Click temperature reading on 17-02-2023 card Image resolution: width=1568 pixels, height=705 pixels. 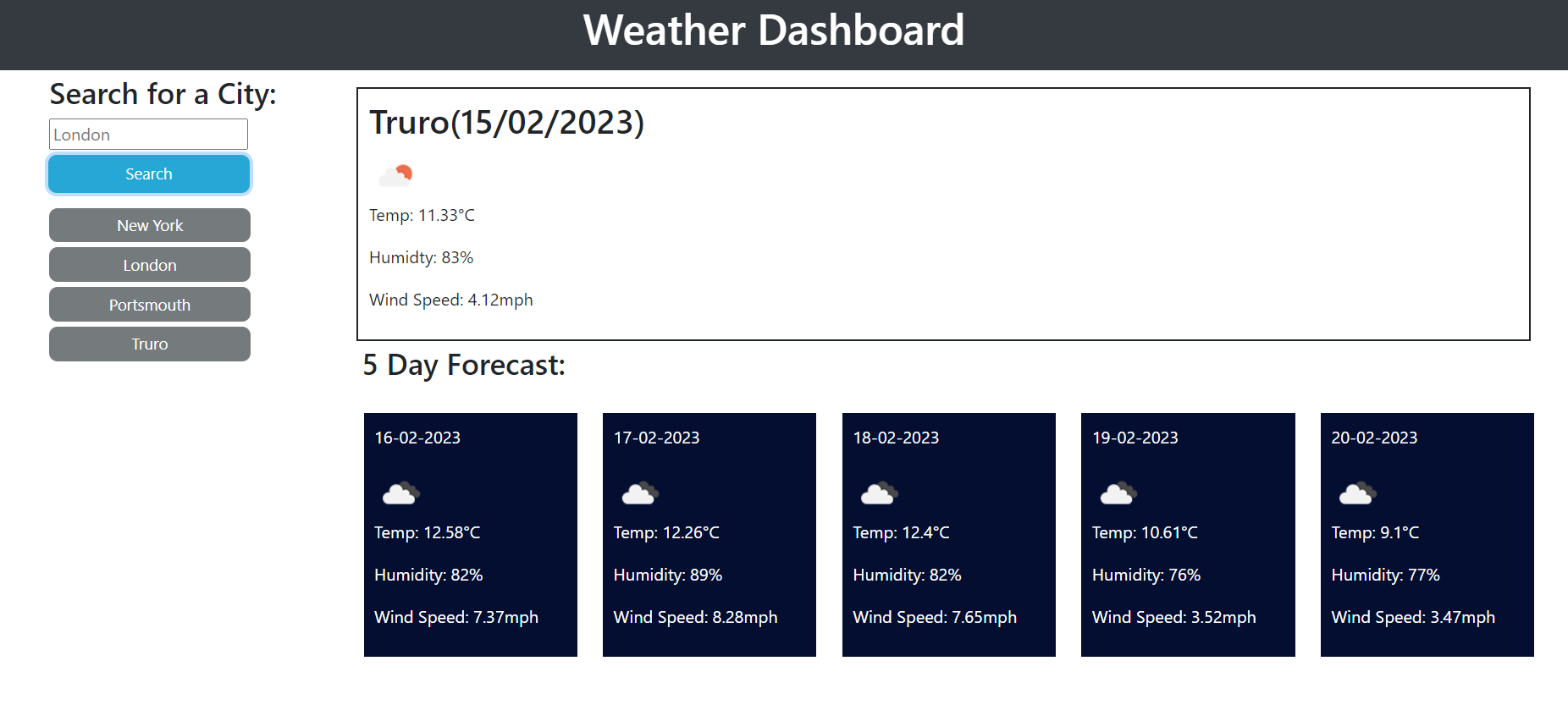(x=666, y=533)
